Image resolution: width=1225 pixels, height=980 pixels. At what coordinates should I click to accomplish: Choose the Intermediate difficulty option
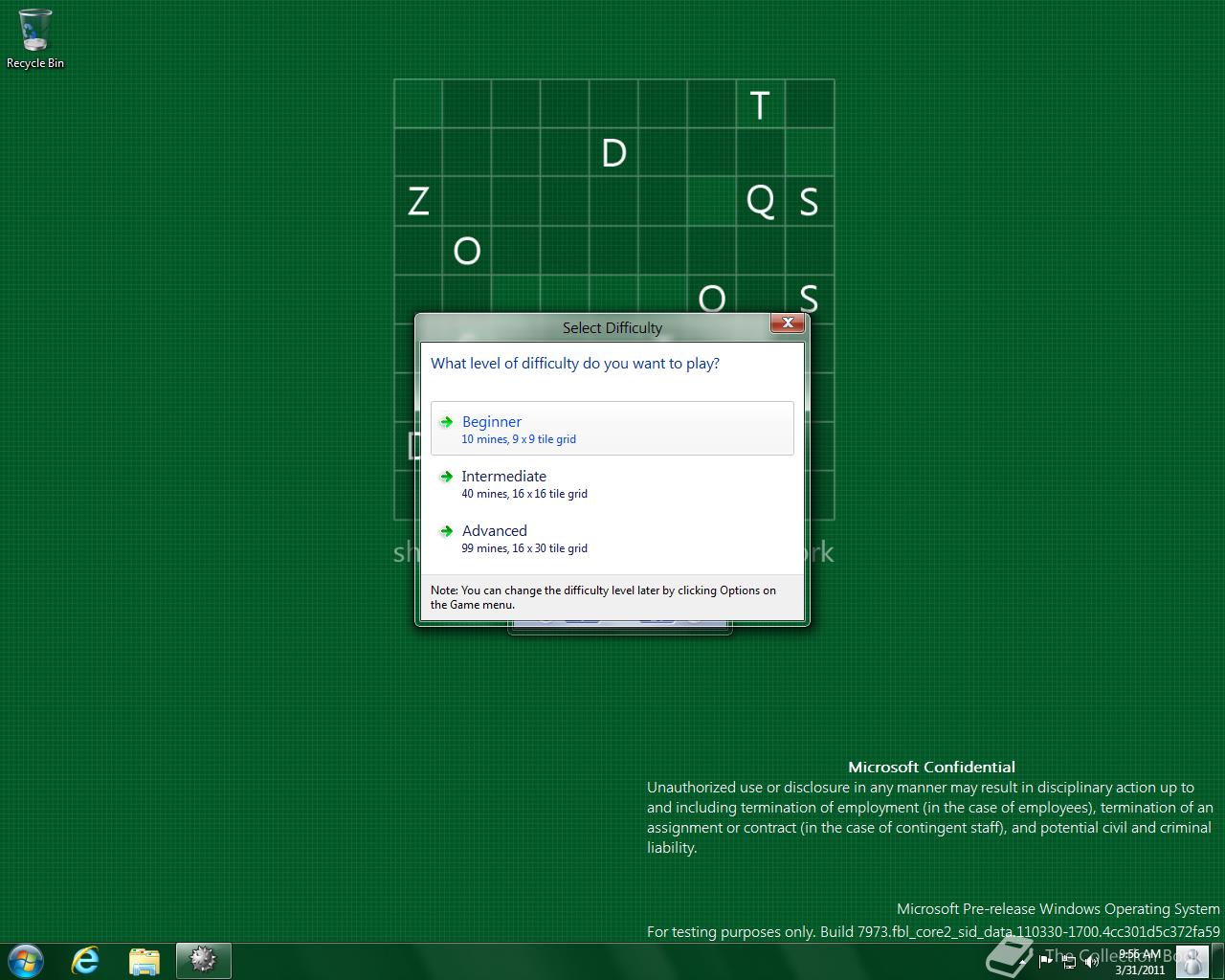[612, 483]
